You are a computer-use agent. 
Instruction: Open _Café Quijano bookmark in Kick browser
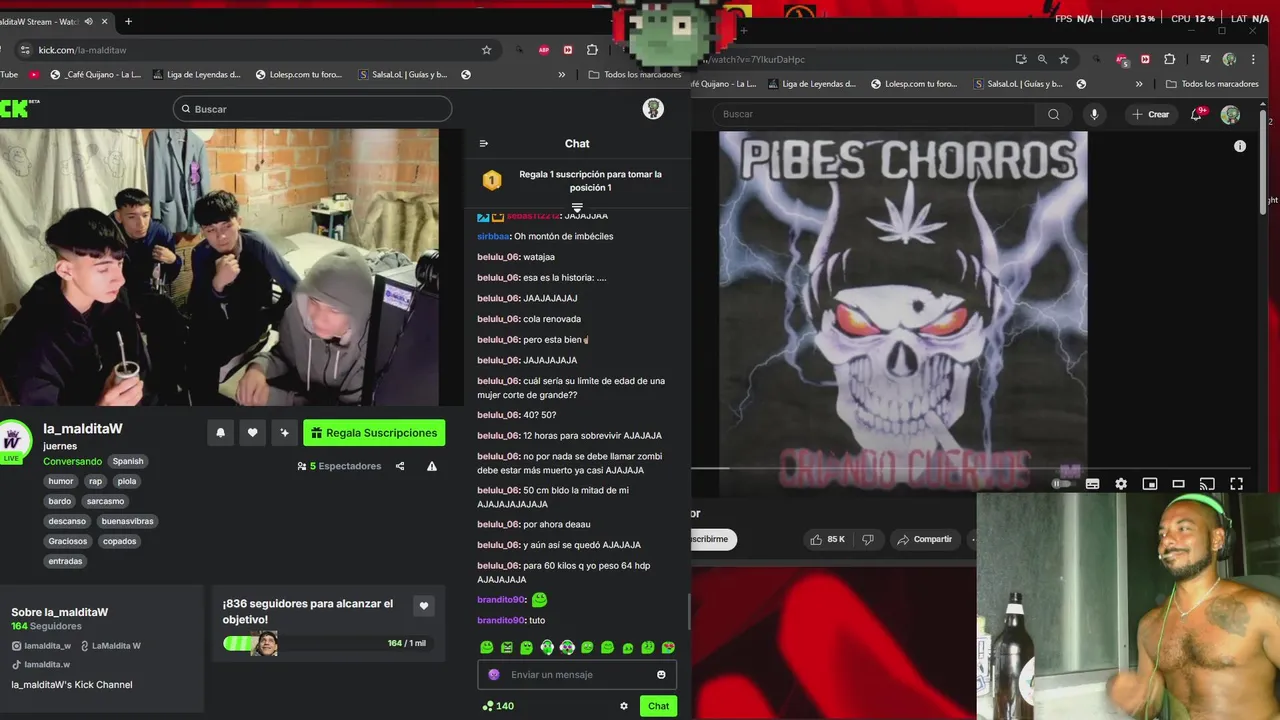click(x=96, y=74)
